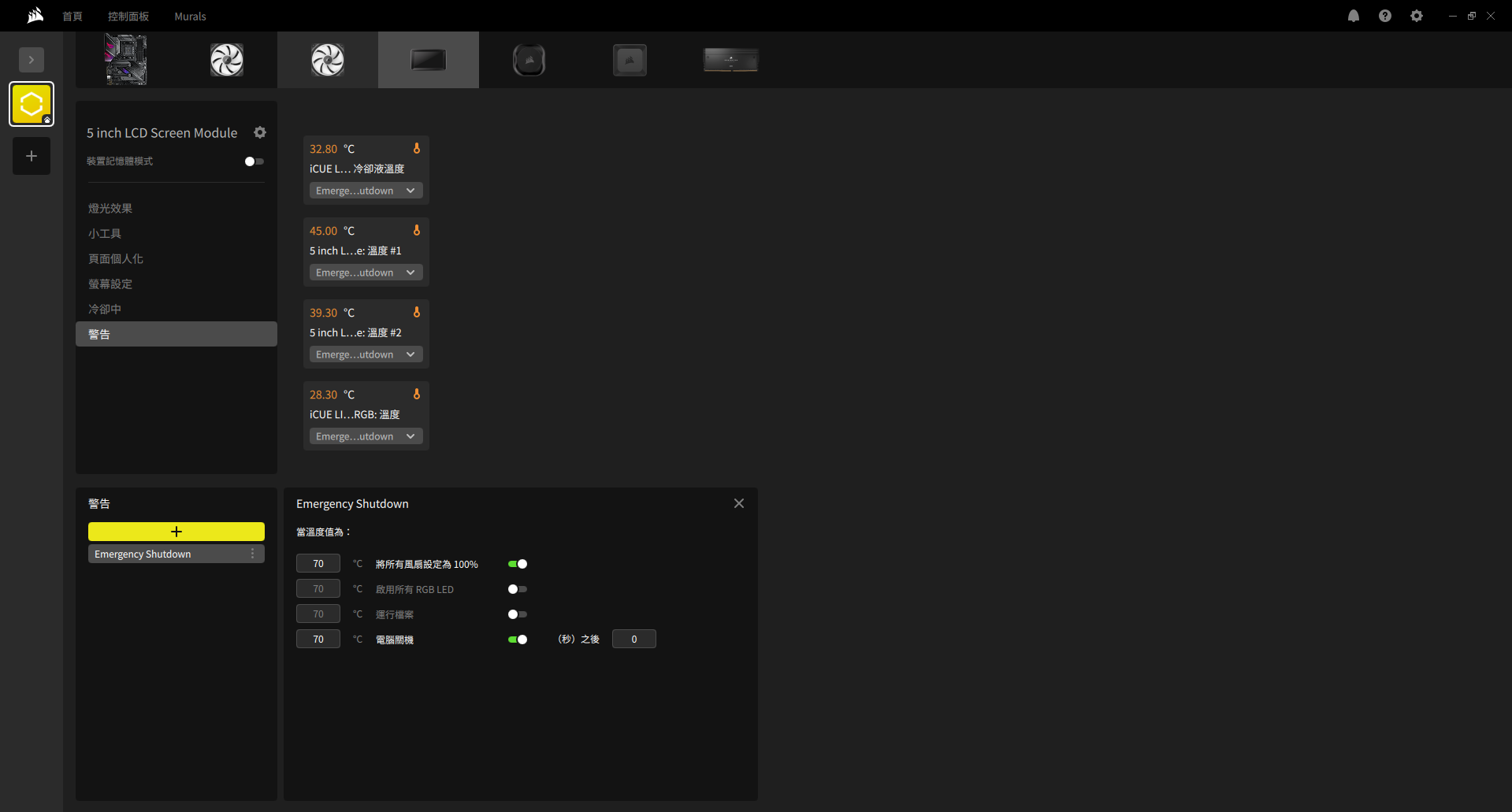Open the help question mark icon
This screenshot has width=1512, height=812.
coord(1385,16)
